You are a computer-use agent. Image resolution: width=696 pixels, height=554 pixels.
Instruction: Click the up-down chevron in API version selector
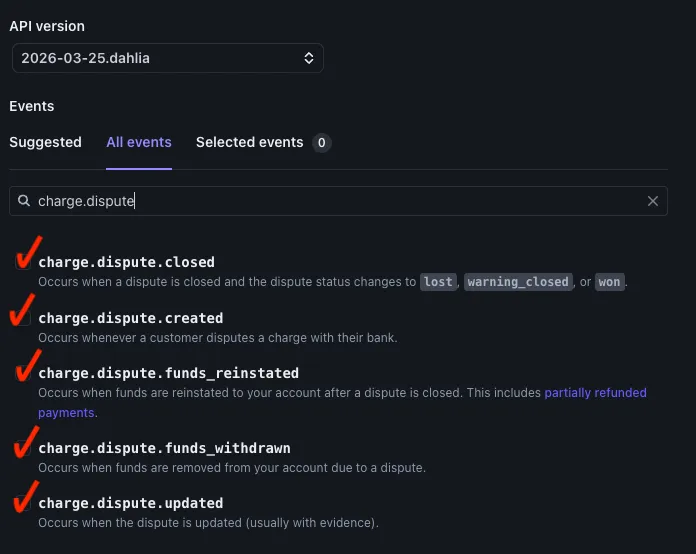tap(309, 58)
